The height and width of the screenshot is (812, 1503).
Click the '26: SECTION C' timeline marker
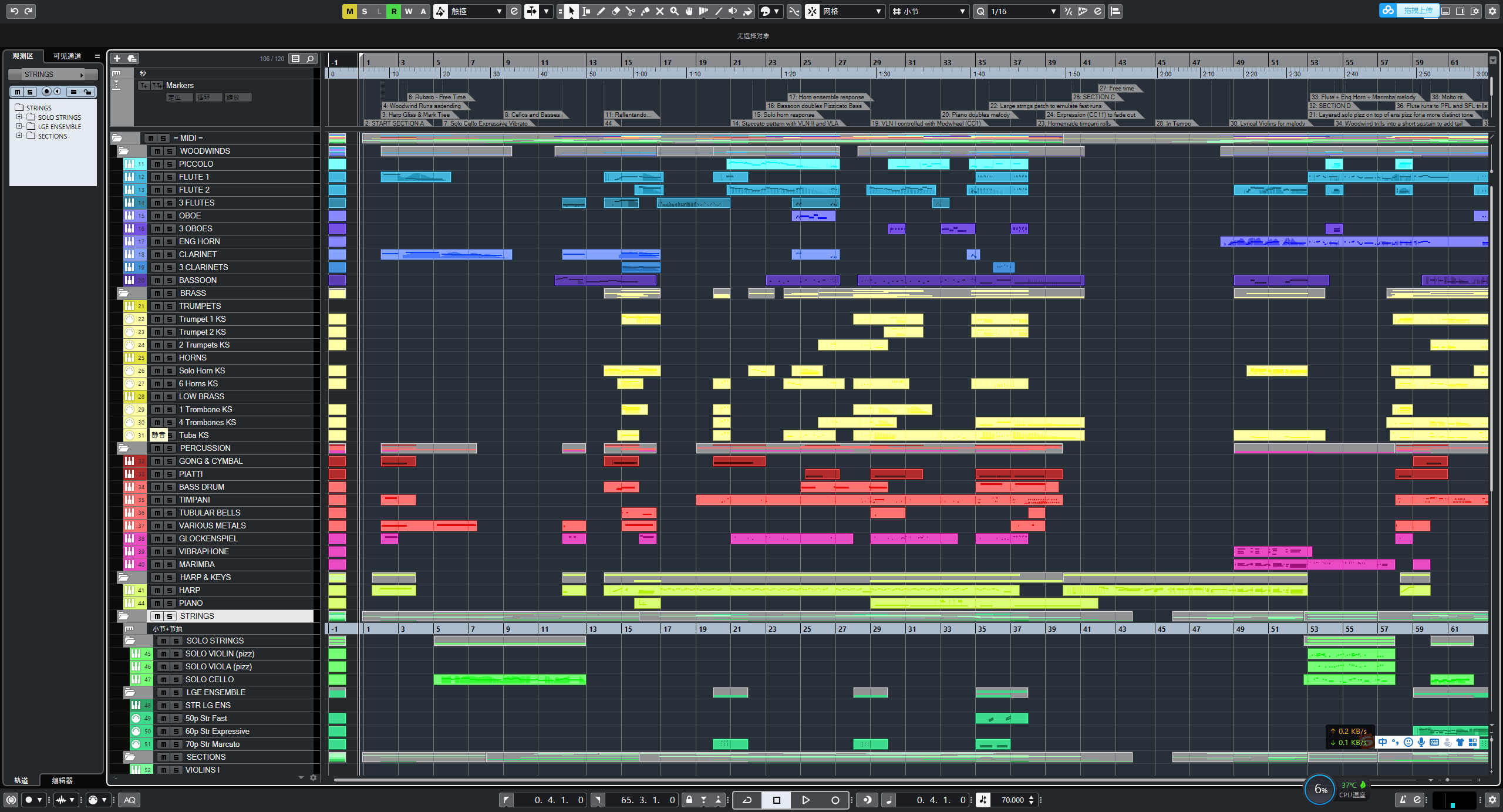coord(1094,97)
